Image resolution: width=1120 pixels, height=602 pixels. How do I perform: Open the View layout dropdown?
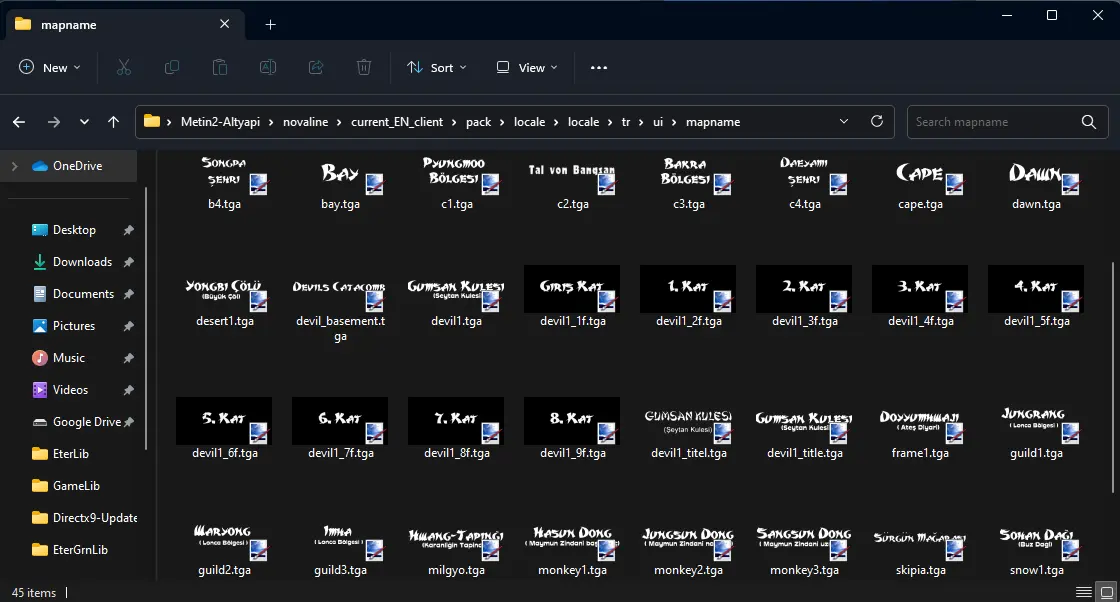pos(526,68)
